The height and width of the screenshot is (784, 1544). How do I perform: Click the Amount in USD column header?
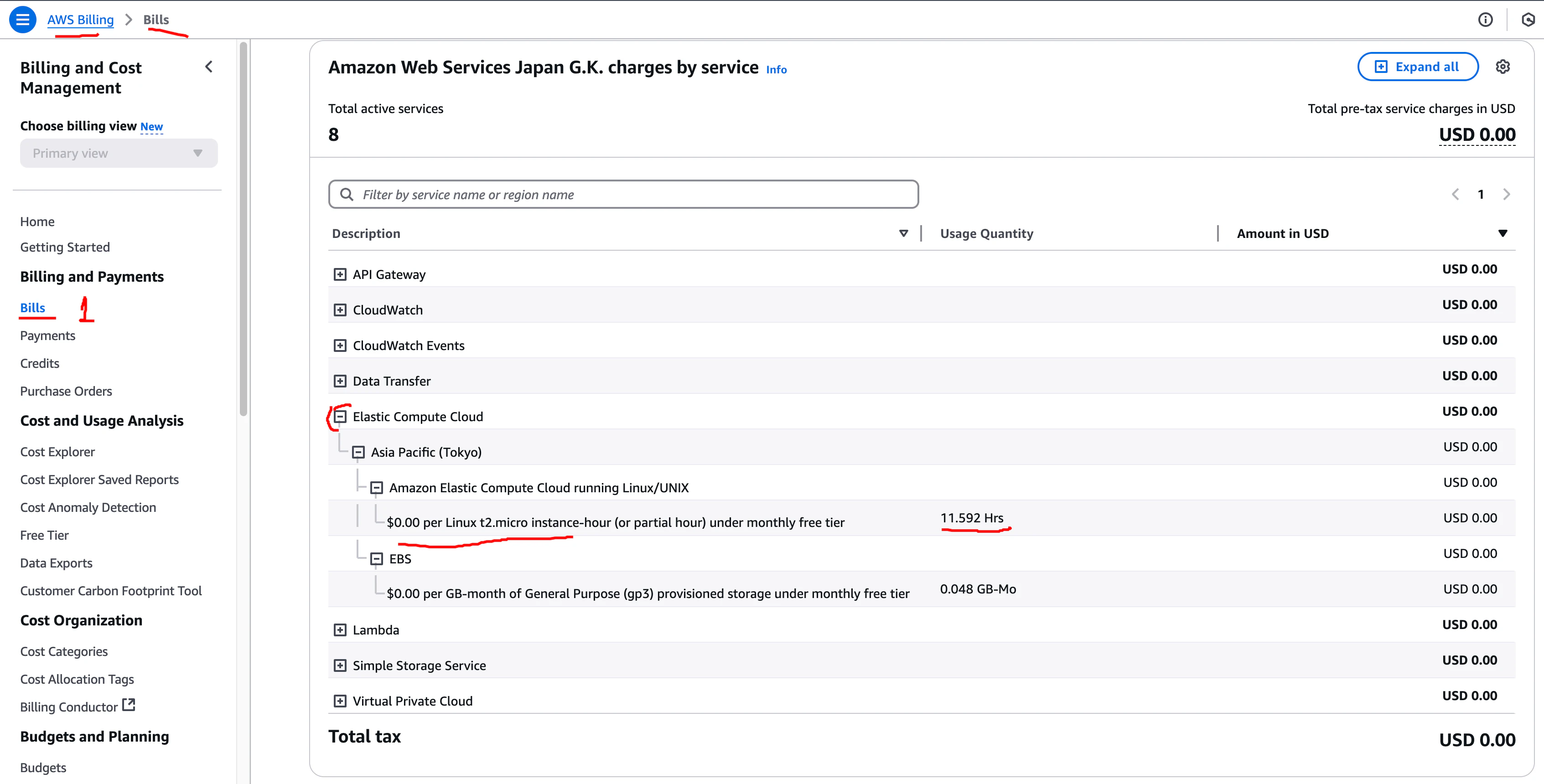pos(1283,233)
